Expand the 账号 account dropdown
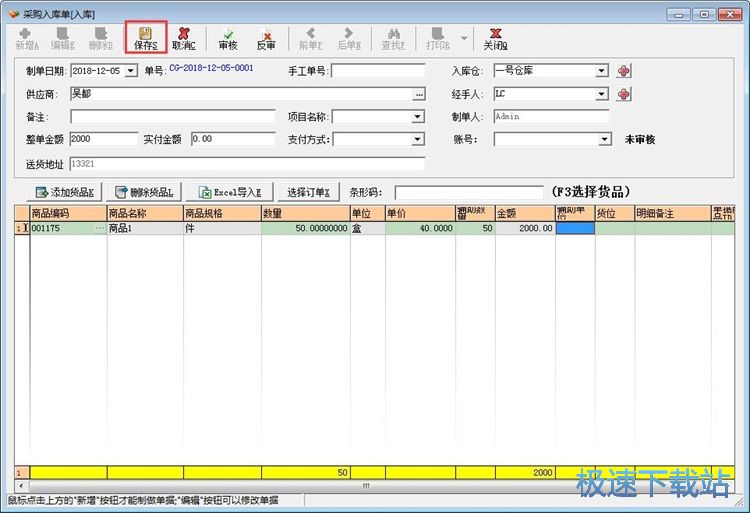Image resolution: width=750 pixels, height=513 pixels. pyautogui.click(x=605, y=140)
